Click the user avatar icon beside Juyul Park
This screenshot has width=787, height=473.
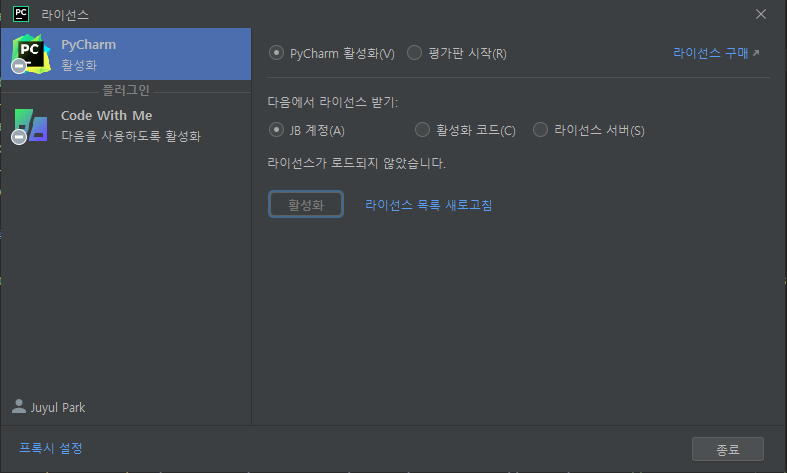coord(19,406)
